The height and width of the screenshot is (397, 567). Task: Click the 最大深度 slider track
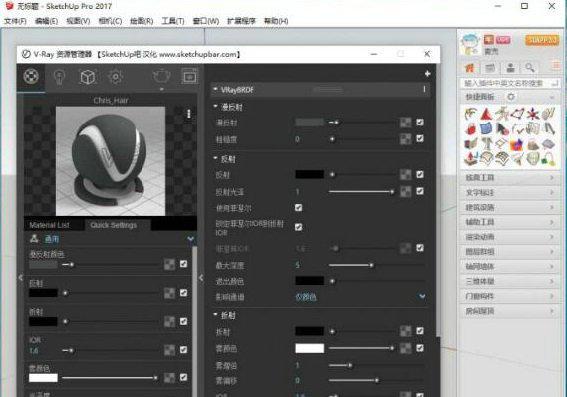coord(376,265)
